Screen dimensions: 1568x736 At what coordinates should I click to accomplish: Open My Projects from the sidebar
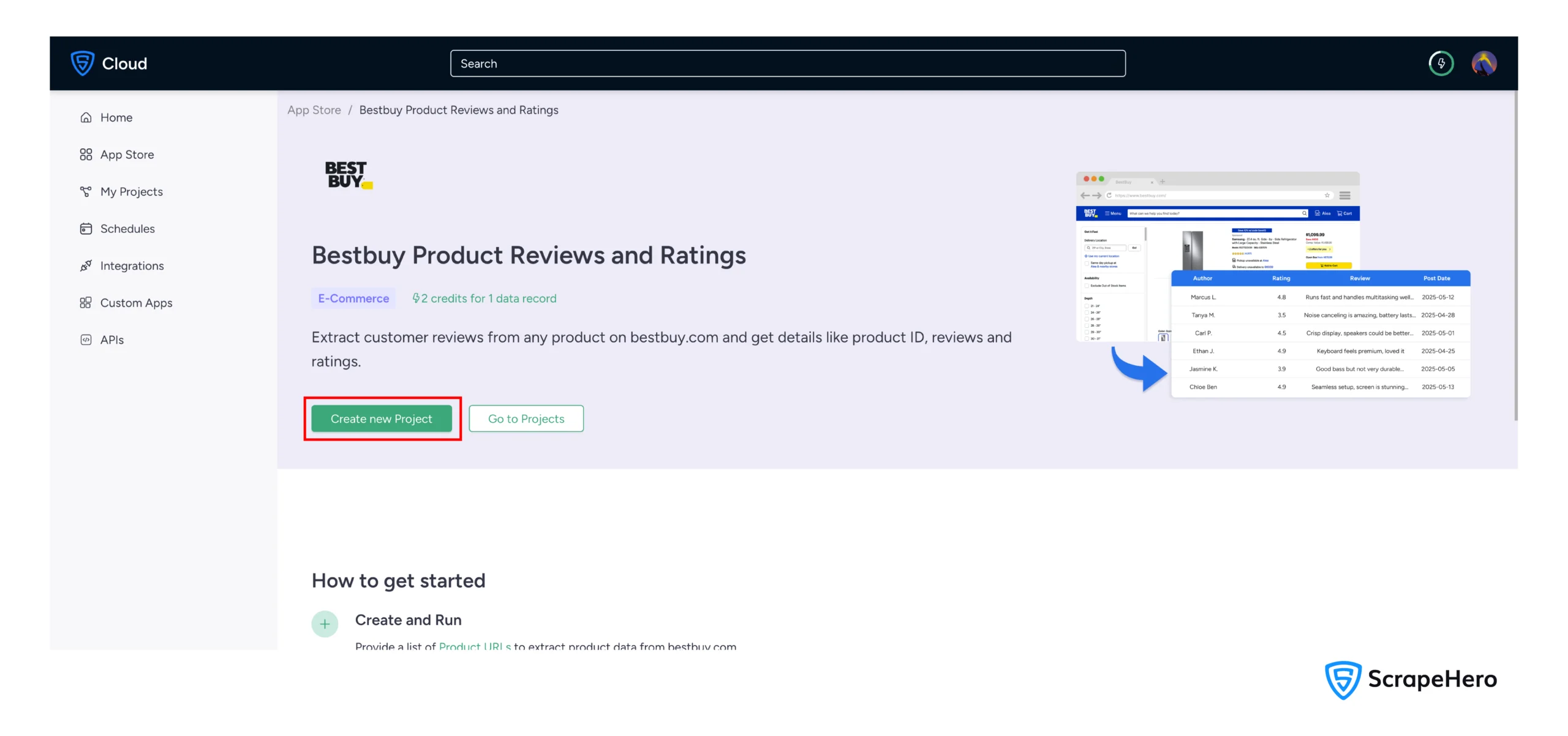click(x=132, y=192)
